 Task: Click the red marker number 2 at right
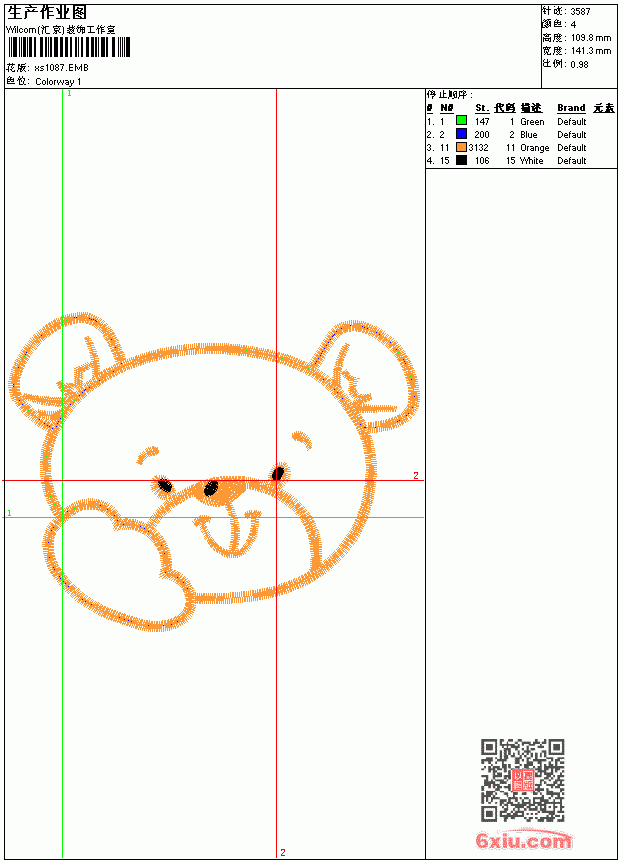(x=416, y=476)
